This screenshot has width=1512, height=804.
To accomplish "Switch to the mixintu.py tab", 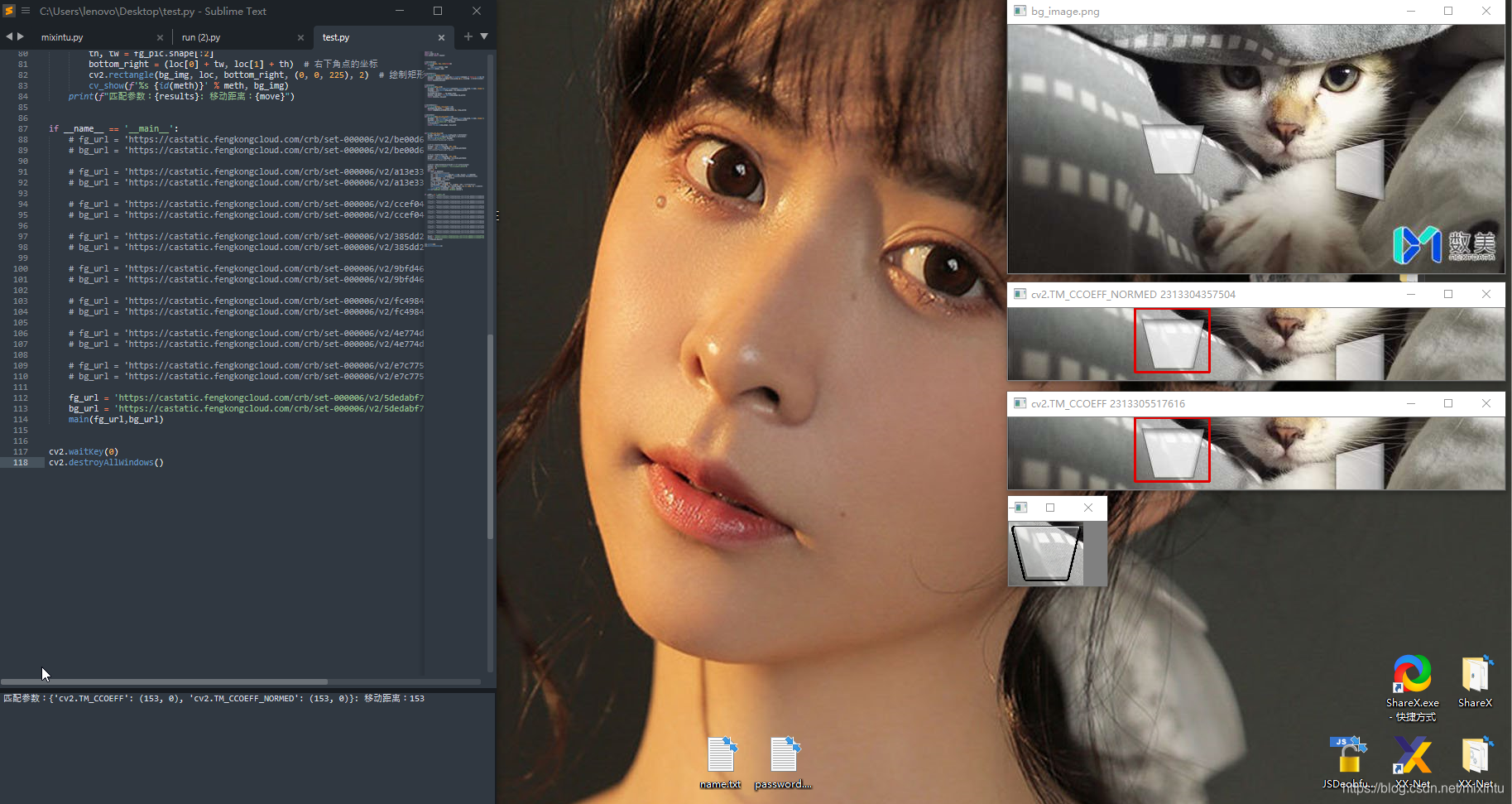I will coord(62,37).
